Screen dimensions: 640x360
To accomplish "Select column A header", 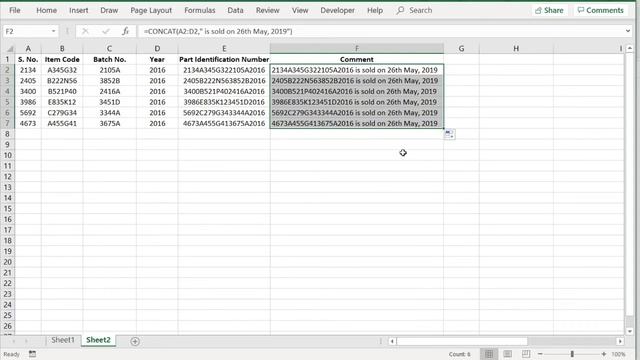I will (x=28, y=49).
